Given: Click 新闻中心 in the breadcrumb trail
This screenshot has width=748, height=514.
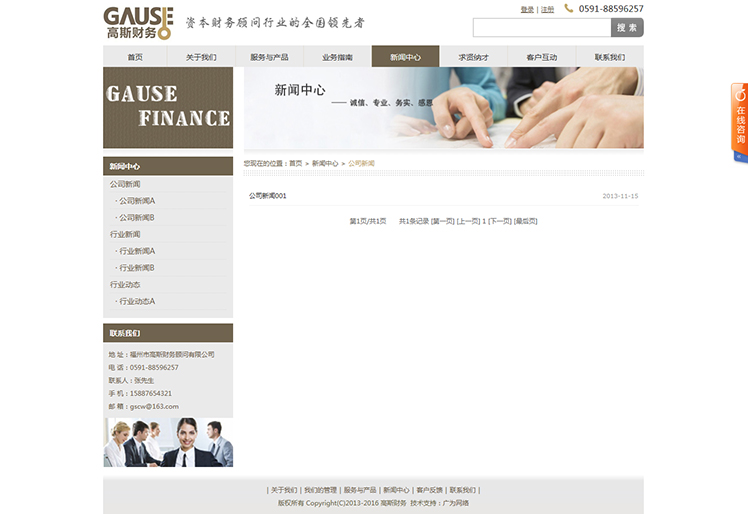Looking at the screenshot, I should [325, 163].
